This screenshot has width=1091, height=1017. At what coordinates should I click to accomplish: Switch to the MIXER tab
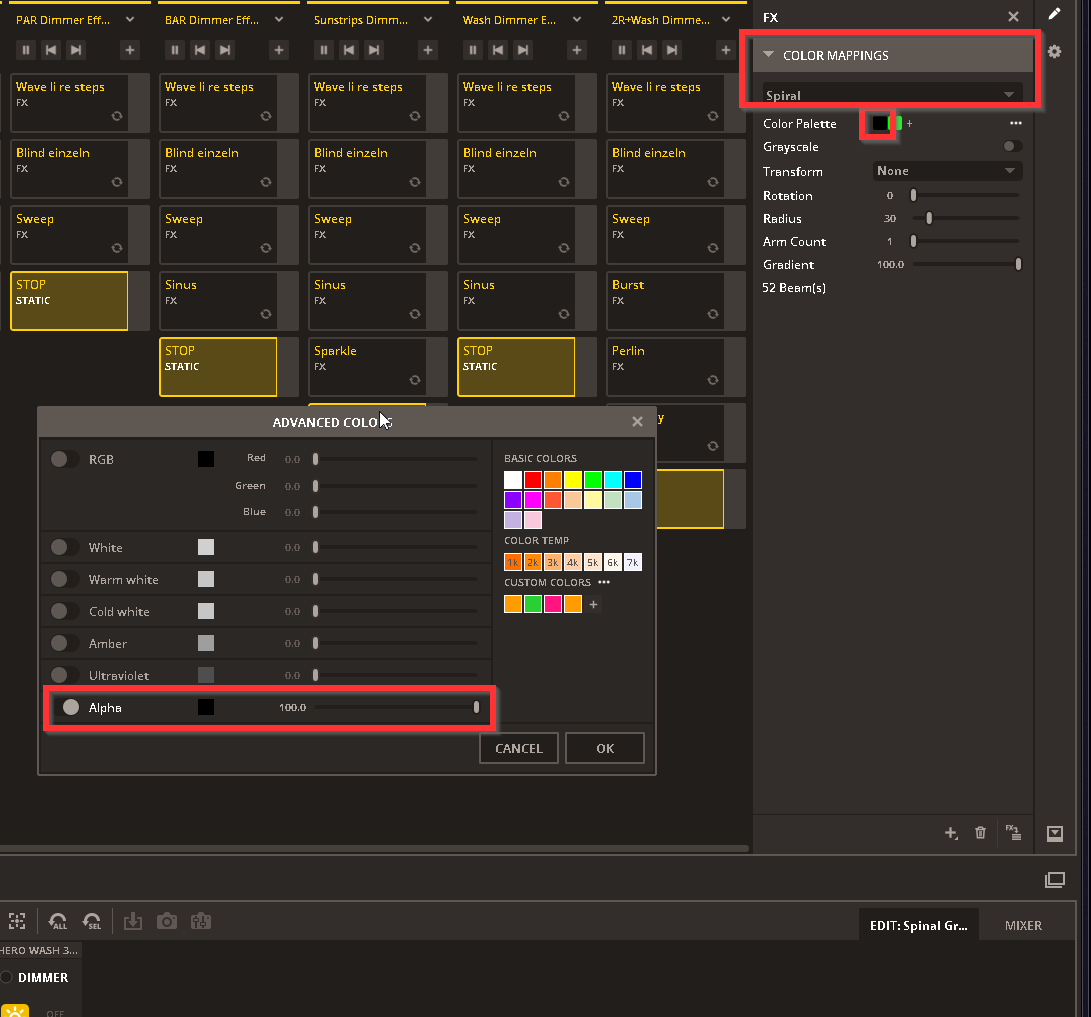click(x=1023, y=925)
